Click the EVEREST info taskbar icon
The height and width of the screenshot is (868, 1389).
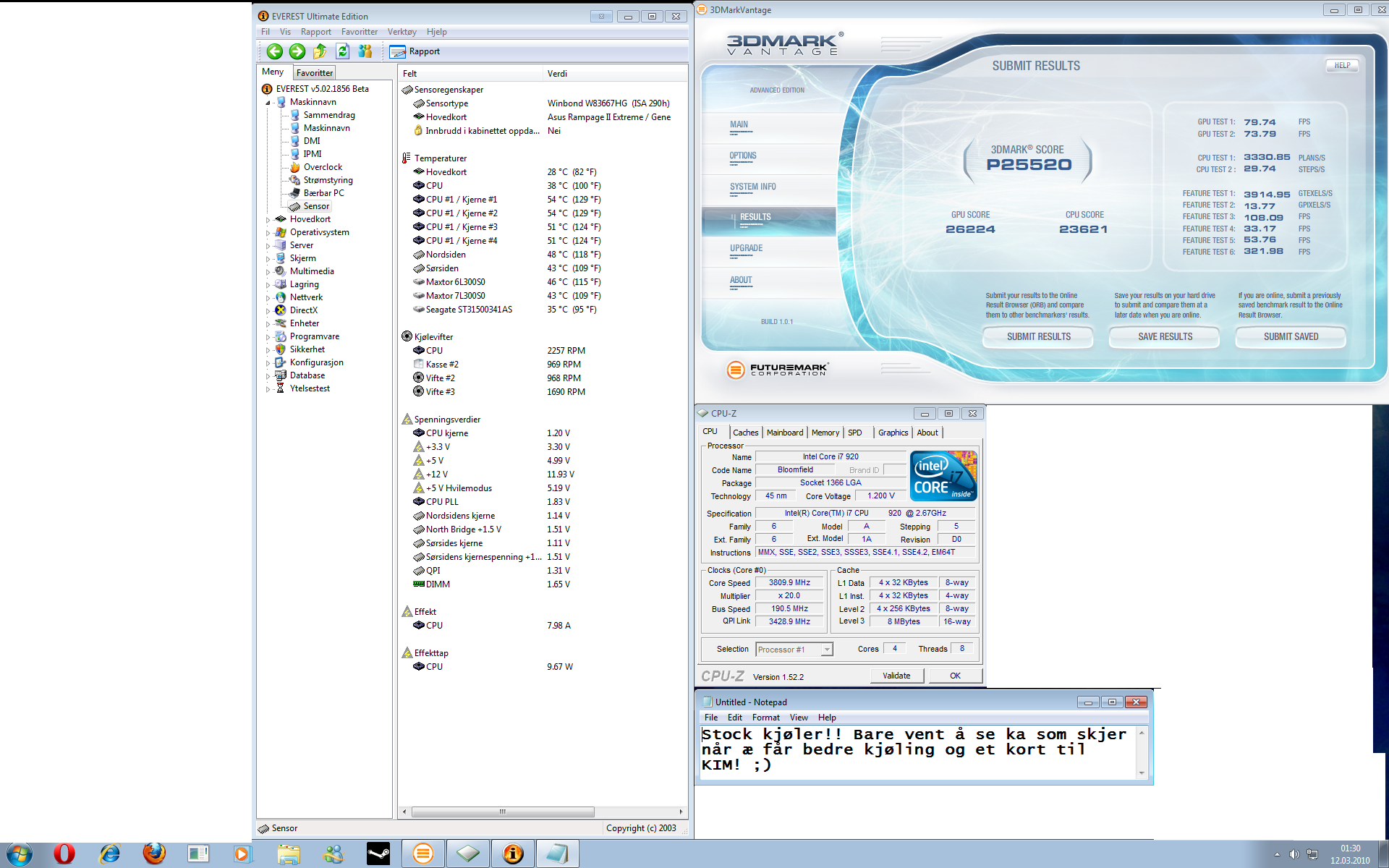coord(513,854)
